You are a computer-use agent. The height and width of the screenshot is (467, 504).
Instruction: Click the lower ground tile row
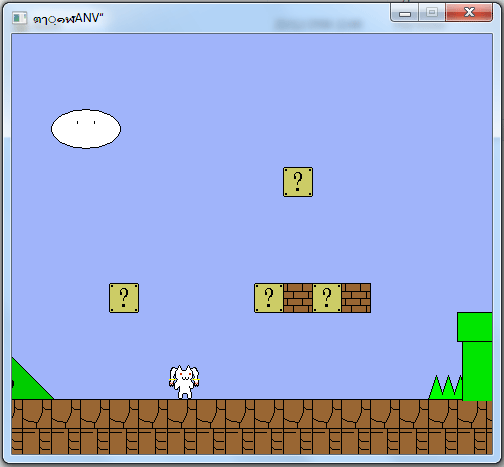point(252,441)
